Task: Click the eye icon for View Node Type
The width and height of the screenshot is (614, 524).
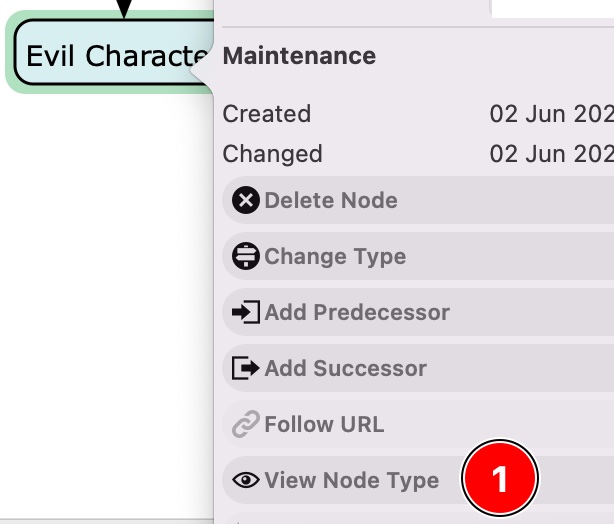Action: [245, 481]
